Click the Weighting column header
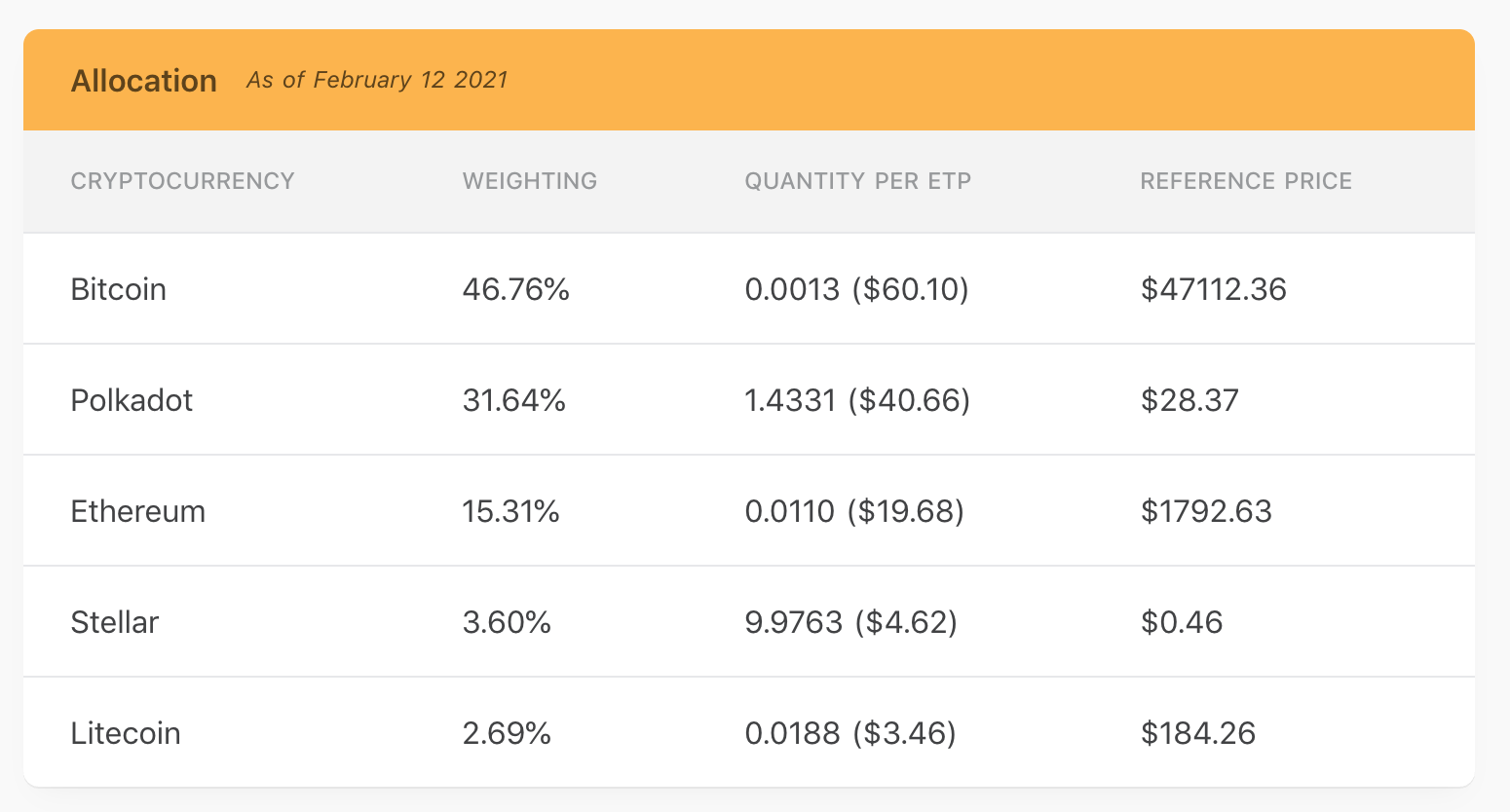The width and height of the screenshot is (1510, 812). (530, 181)
